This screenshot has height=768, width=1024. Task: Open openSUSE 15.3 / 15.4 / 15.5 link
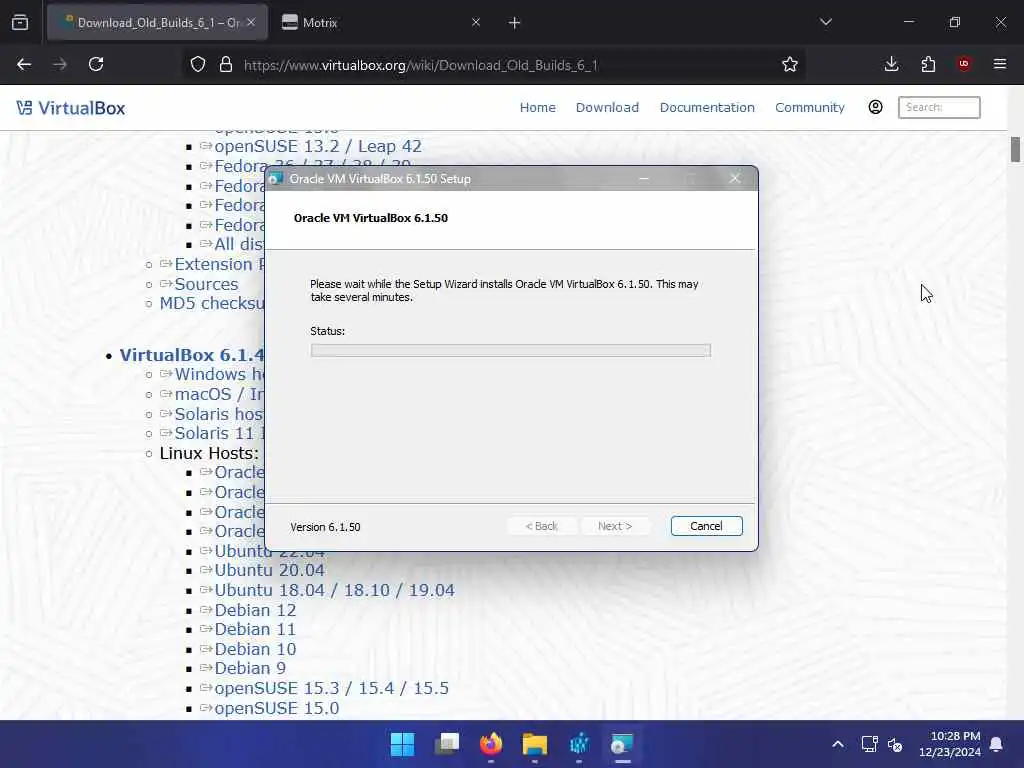click(332, 688)
